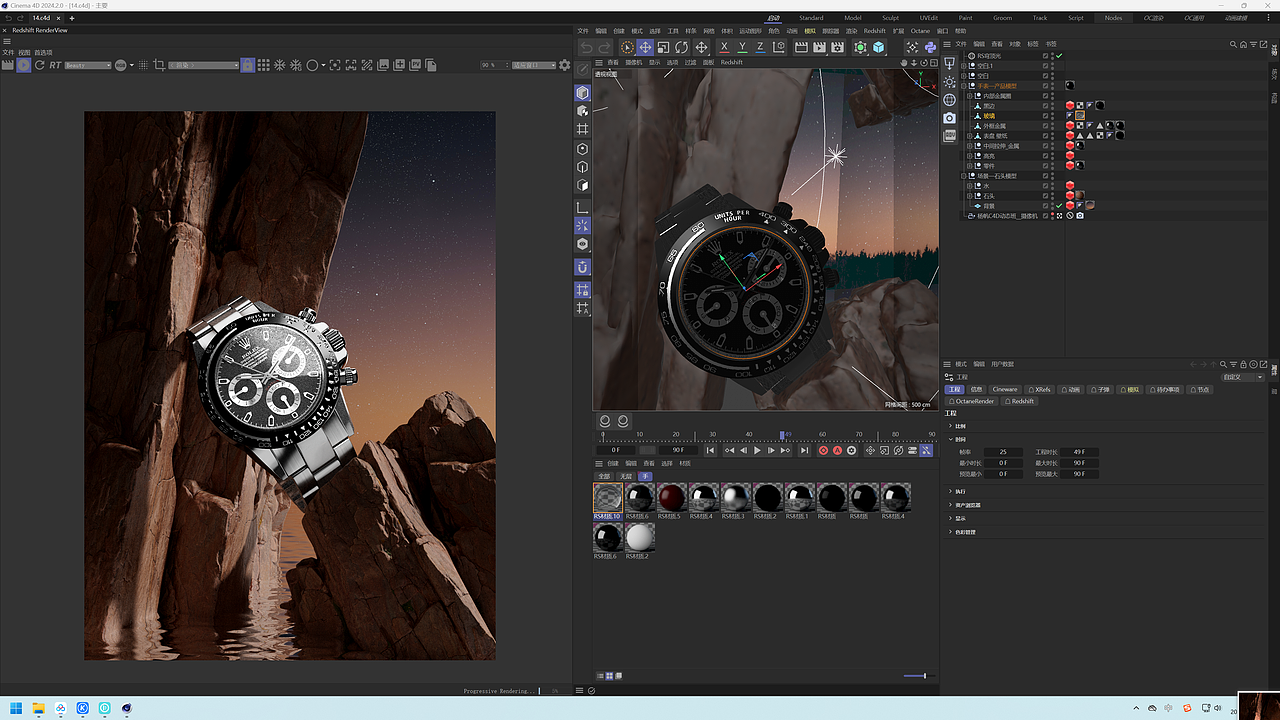Click the record active objects keyframe button

(823, 451)
